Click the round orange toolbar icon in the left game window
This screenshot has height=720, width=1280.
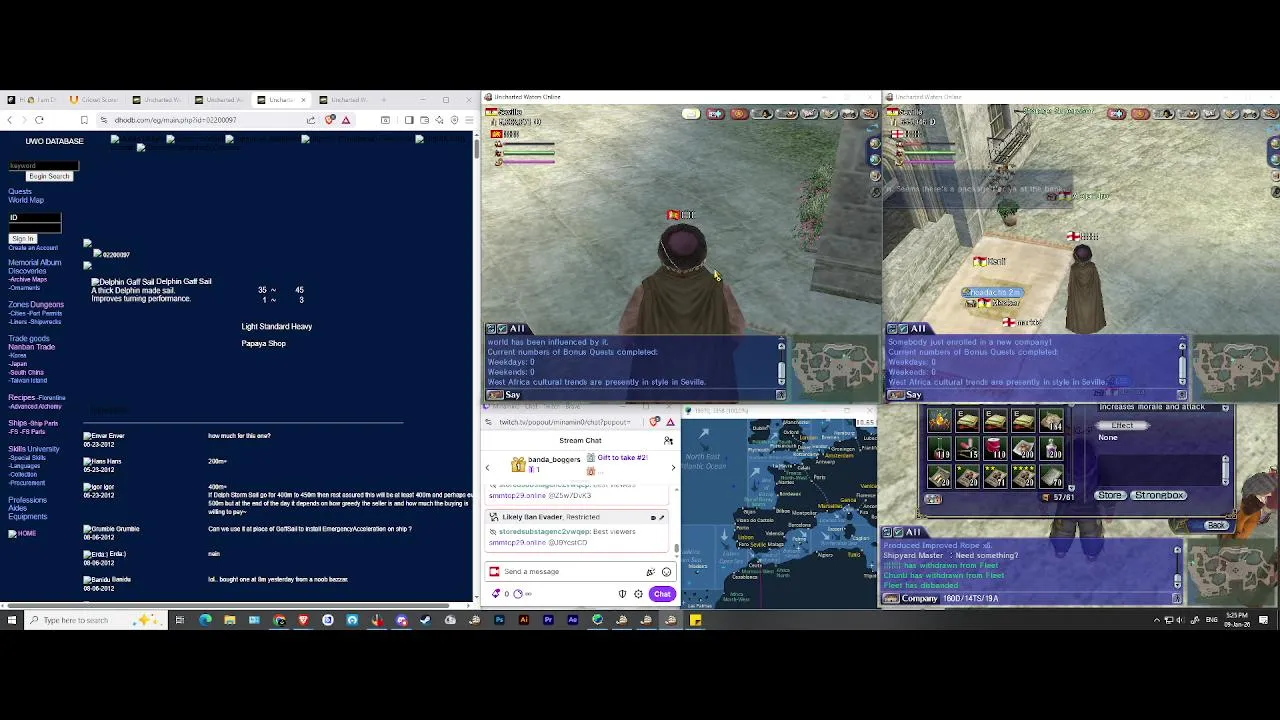pos(739,114)
